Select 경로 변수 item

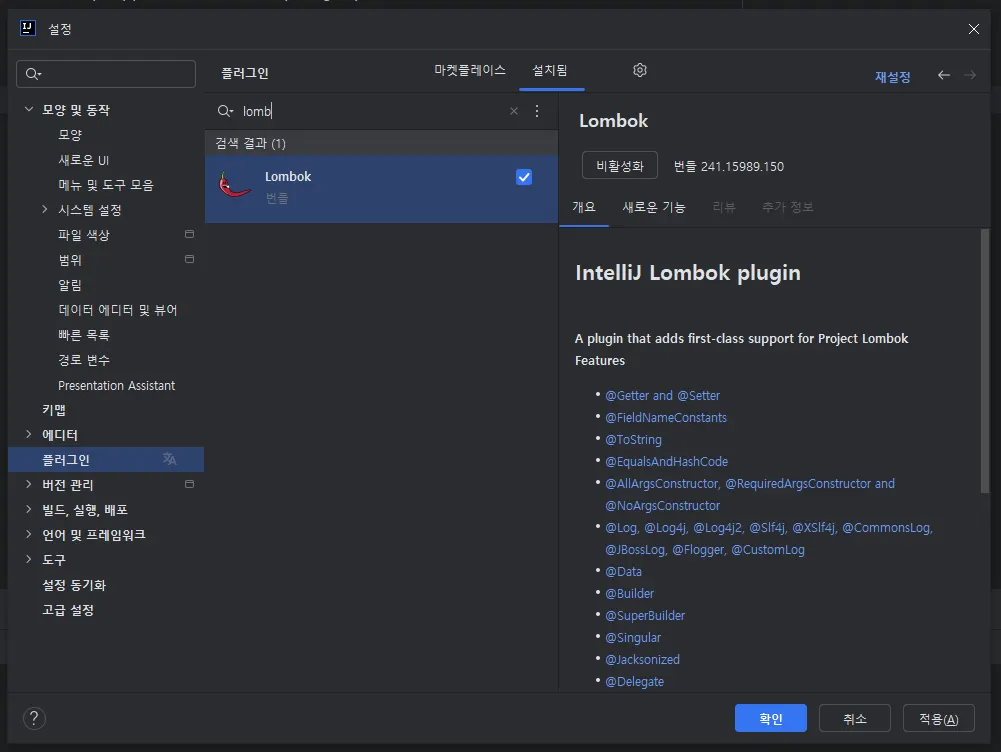click(x=84, y=359)
